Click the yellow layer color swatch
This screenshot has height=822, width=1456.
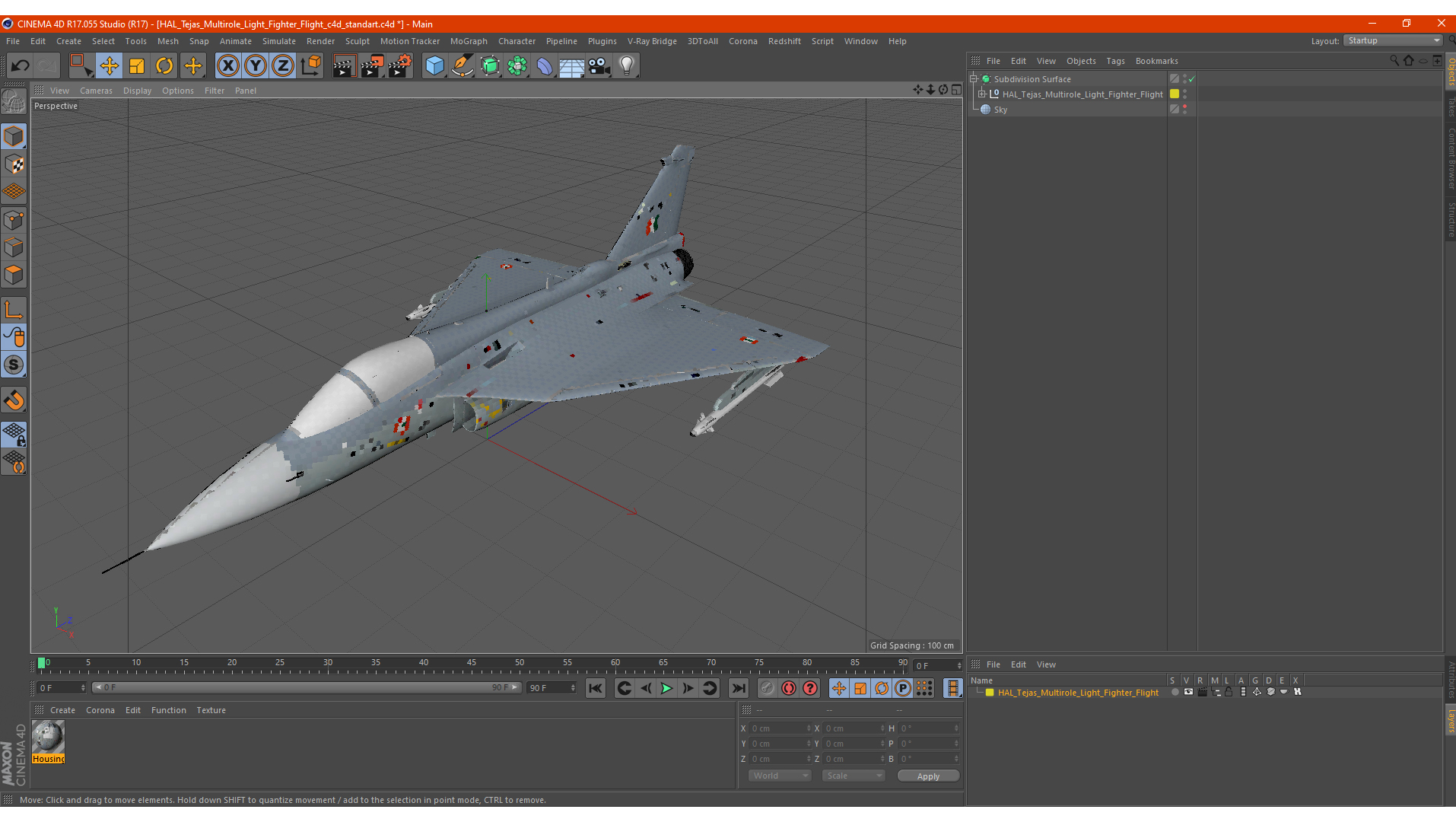coord(990,693)
